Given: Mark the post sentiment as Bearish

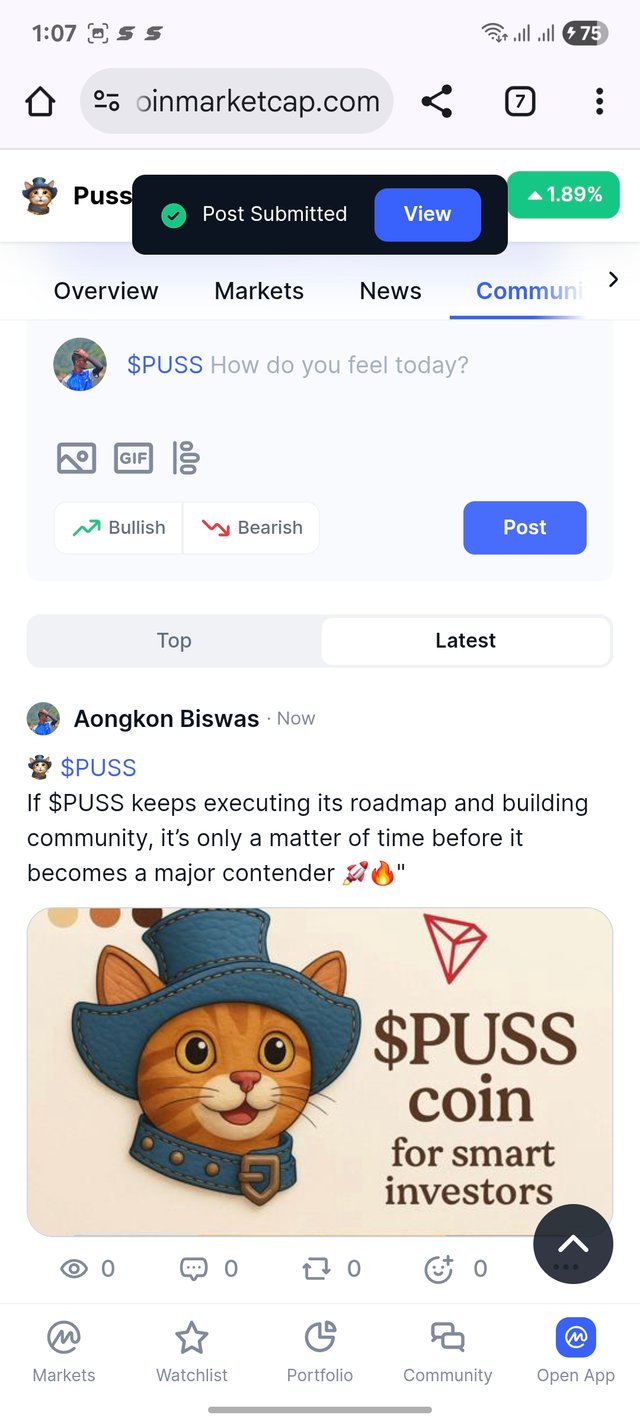Looking at the screenshot, I should pos(251,528).
